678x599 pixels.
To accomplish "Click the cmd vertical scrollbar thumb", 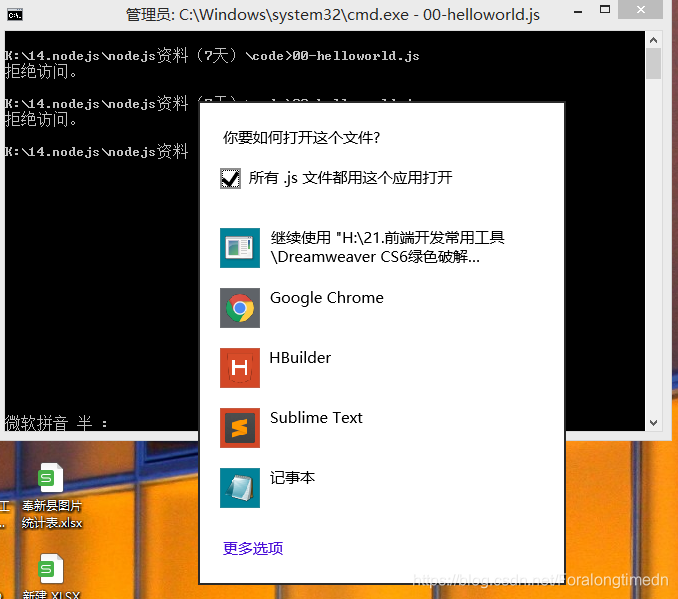I will 653,64.
